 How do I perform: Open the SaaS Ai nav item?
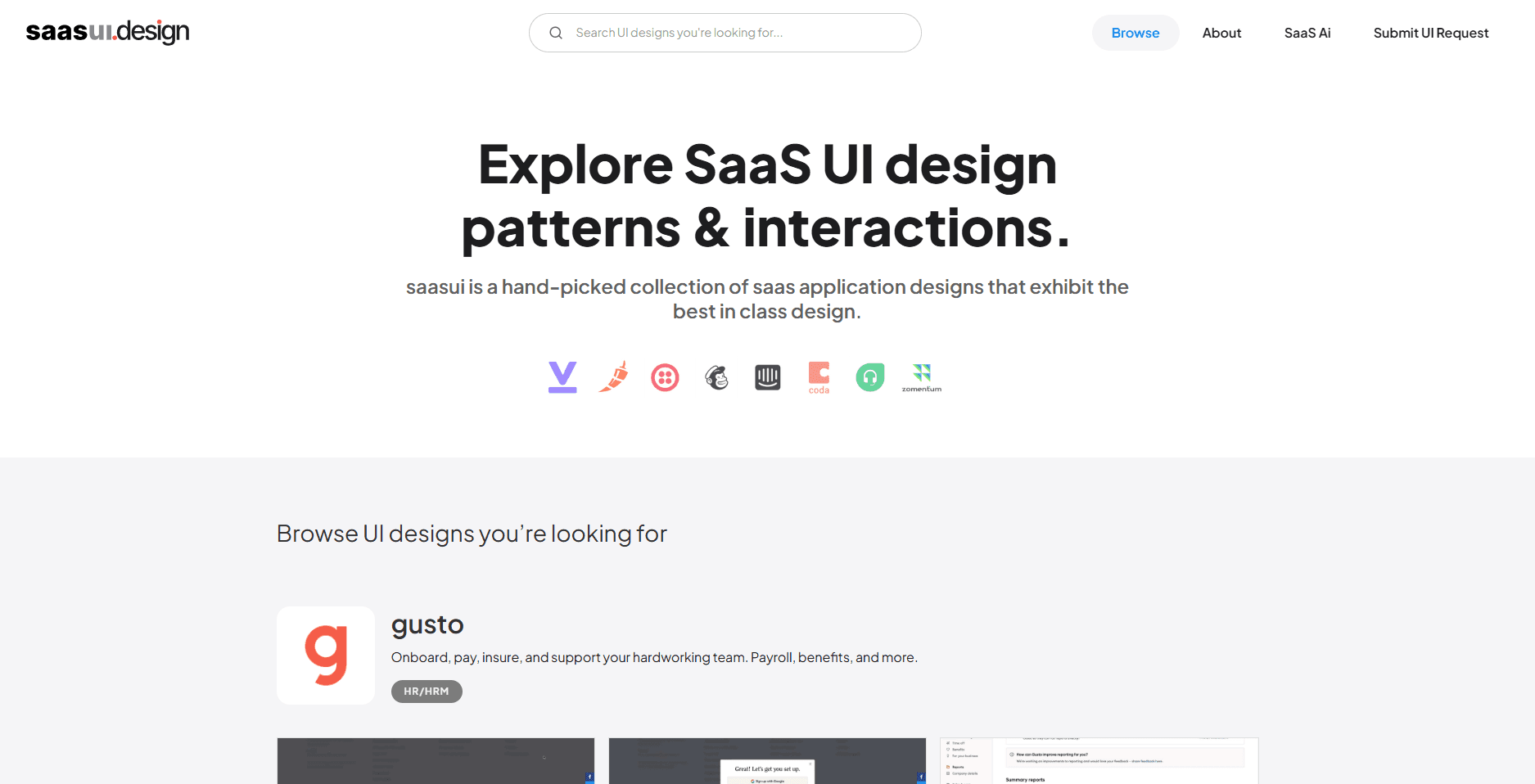click(1307, 33)
